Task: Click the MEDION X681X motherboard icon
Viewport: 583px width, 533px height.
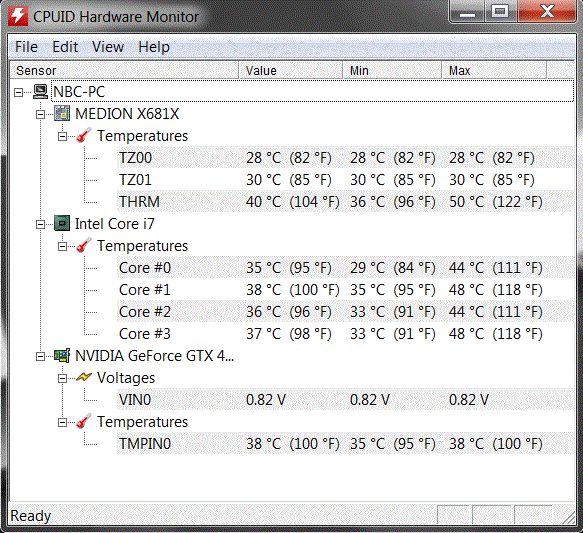Action: (x=62, y=113)
